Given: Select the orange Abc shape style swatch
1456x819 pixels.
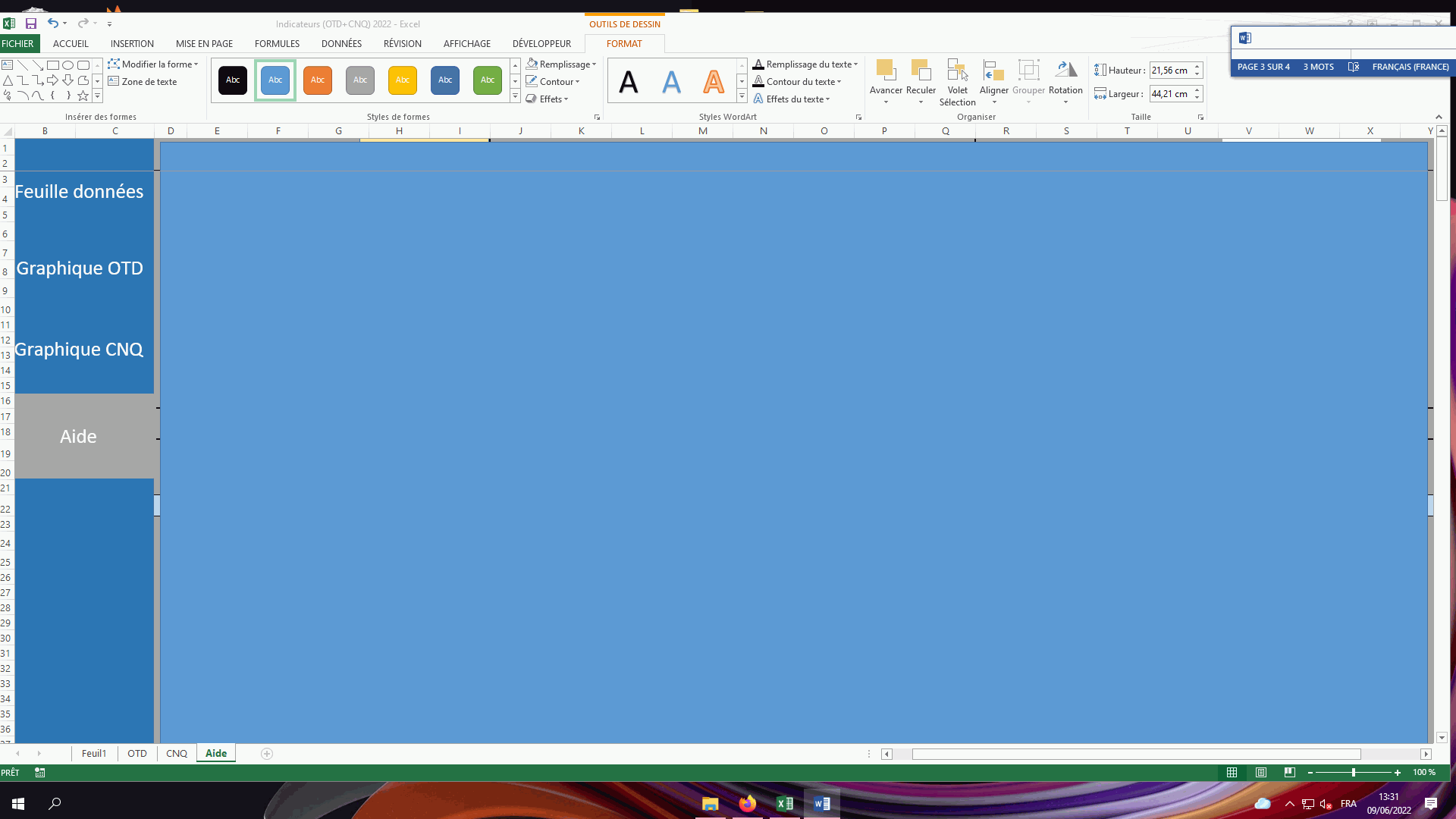Looking at the screenshot, I should click(318, 80).
